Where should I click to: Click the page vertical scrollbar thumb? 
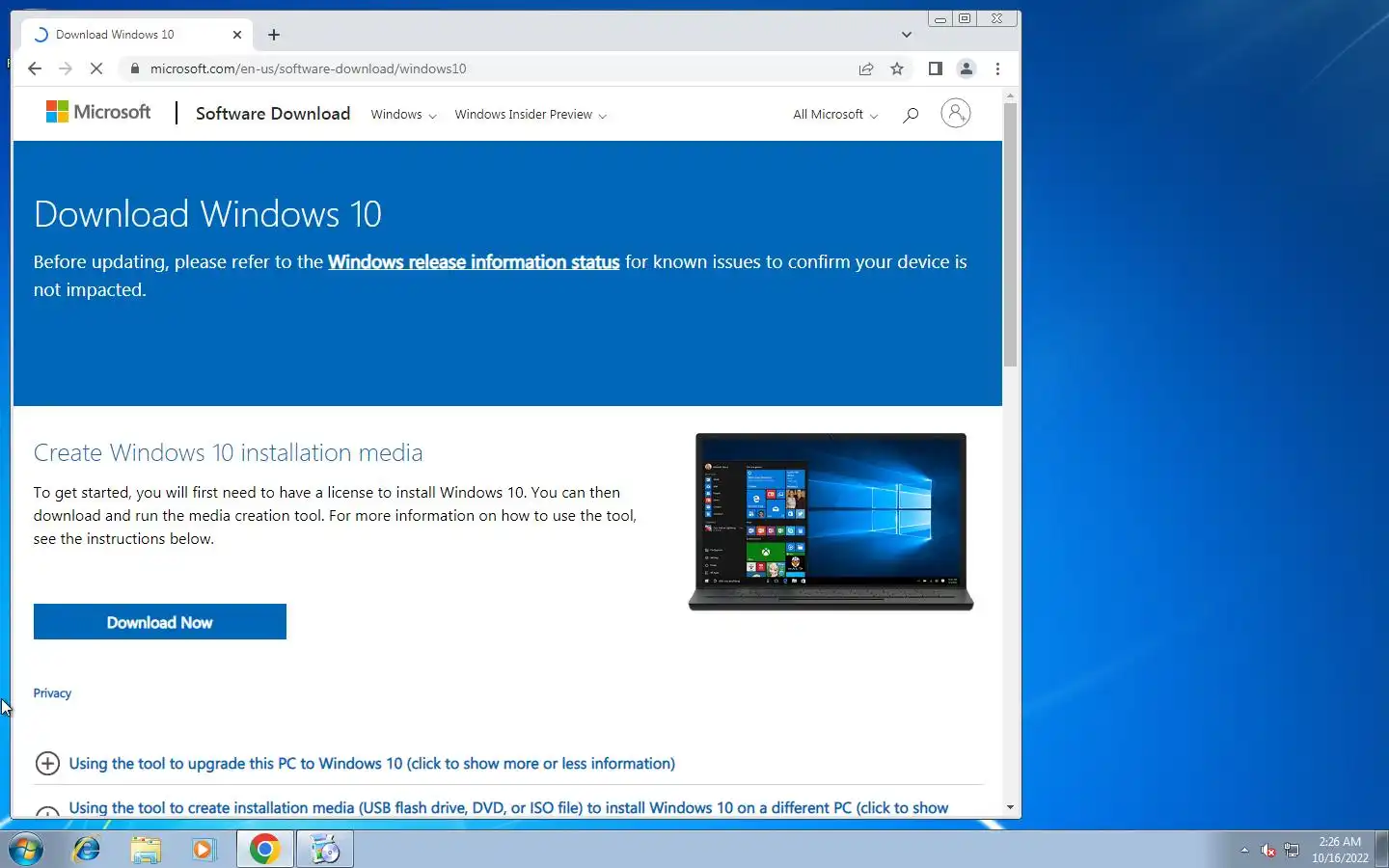tap(1010, 234)
